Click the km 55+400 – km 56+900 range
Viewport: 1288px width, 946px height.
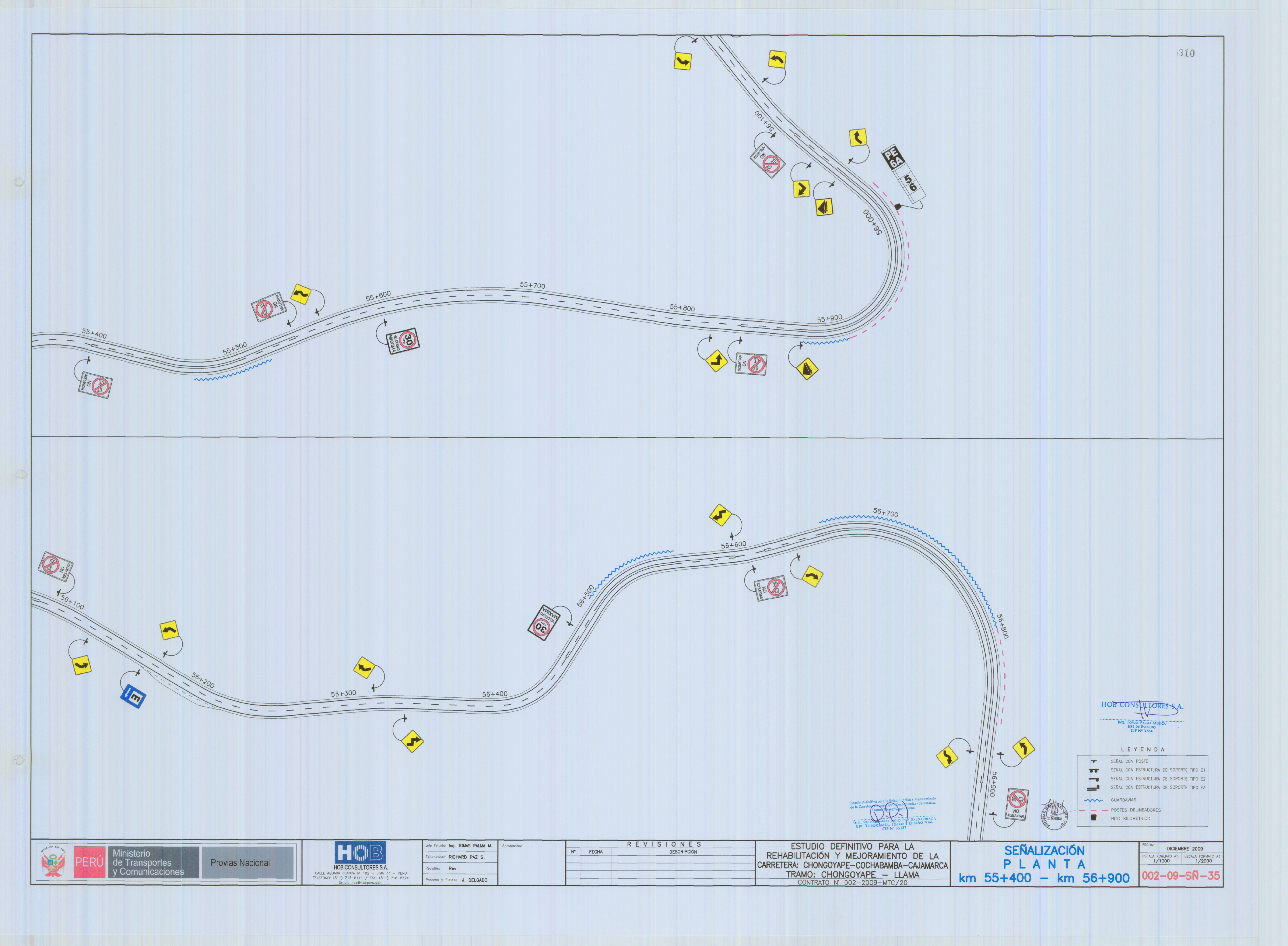[1044, 878]
